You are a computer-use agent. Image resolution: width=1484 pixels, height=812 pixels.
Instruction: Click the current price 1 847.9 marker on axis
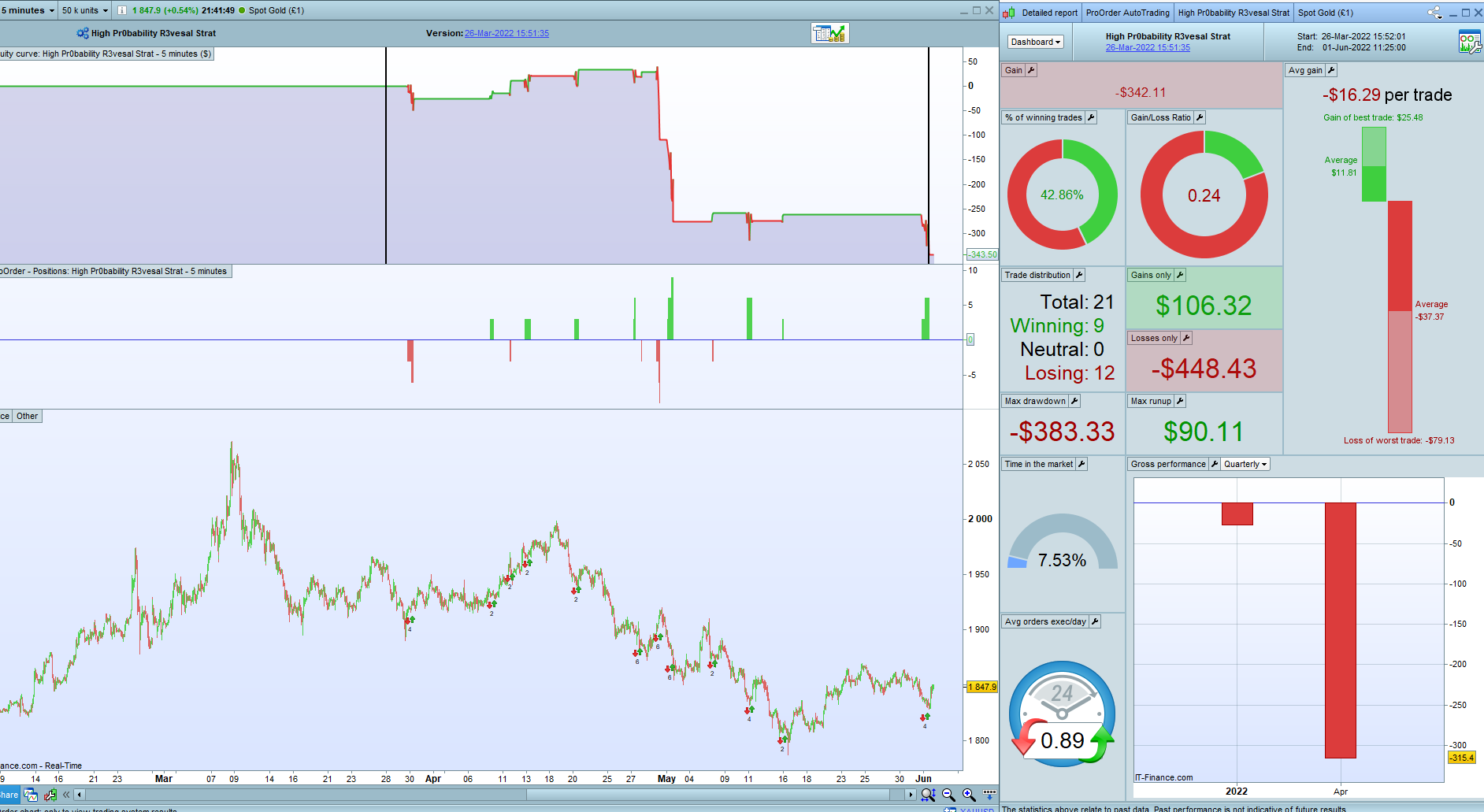[x=981, y=687]
